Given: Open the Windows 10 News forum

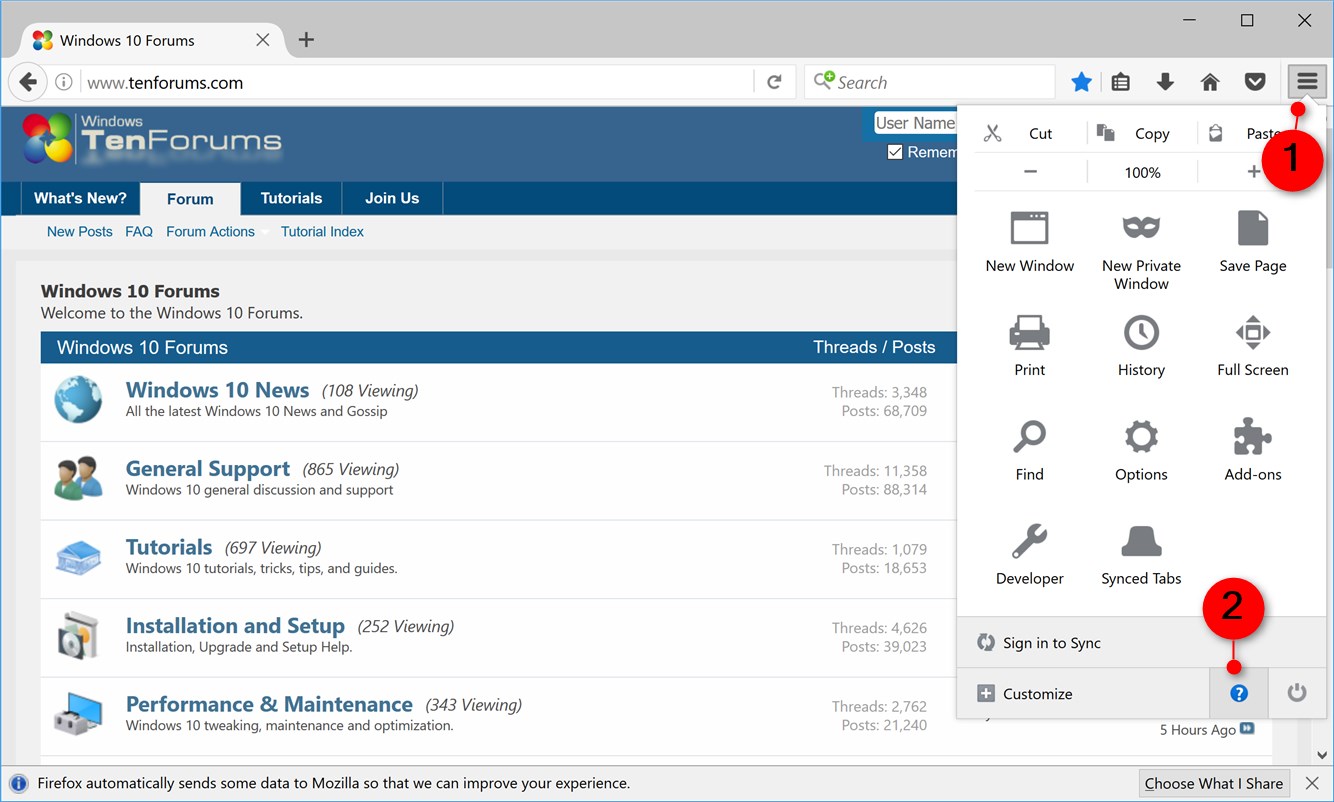Looking at the screenshot, I should coord(217,390).
